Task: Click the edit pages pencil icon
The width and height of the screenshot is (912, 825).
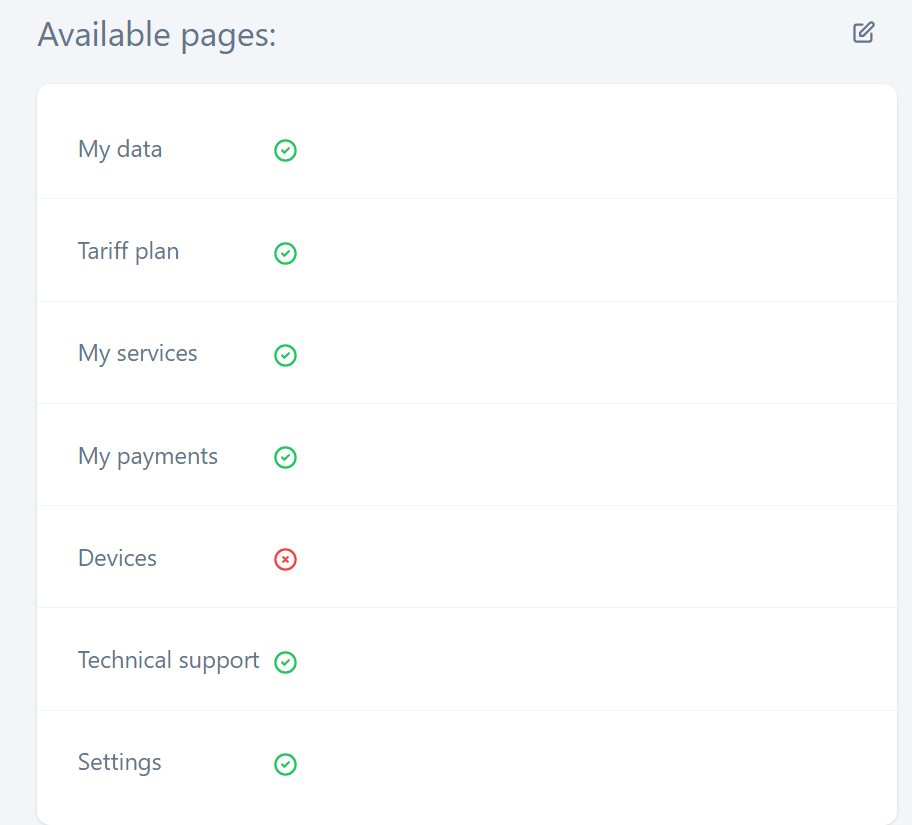Action: pyautogui.click(x=863, y=32)
